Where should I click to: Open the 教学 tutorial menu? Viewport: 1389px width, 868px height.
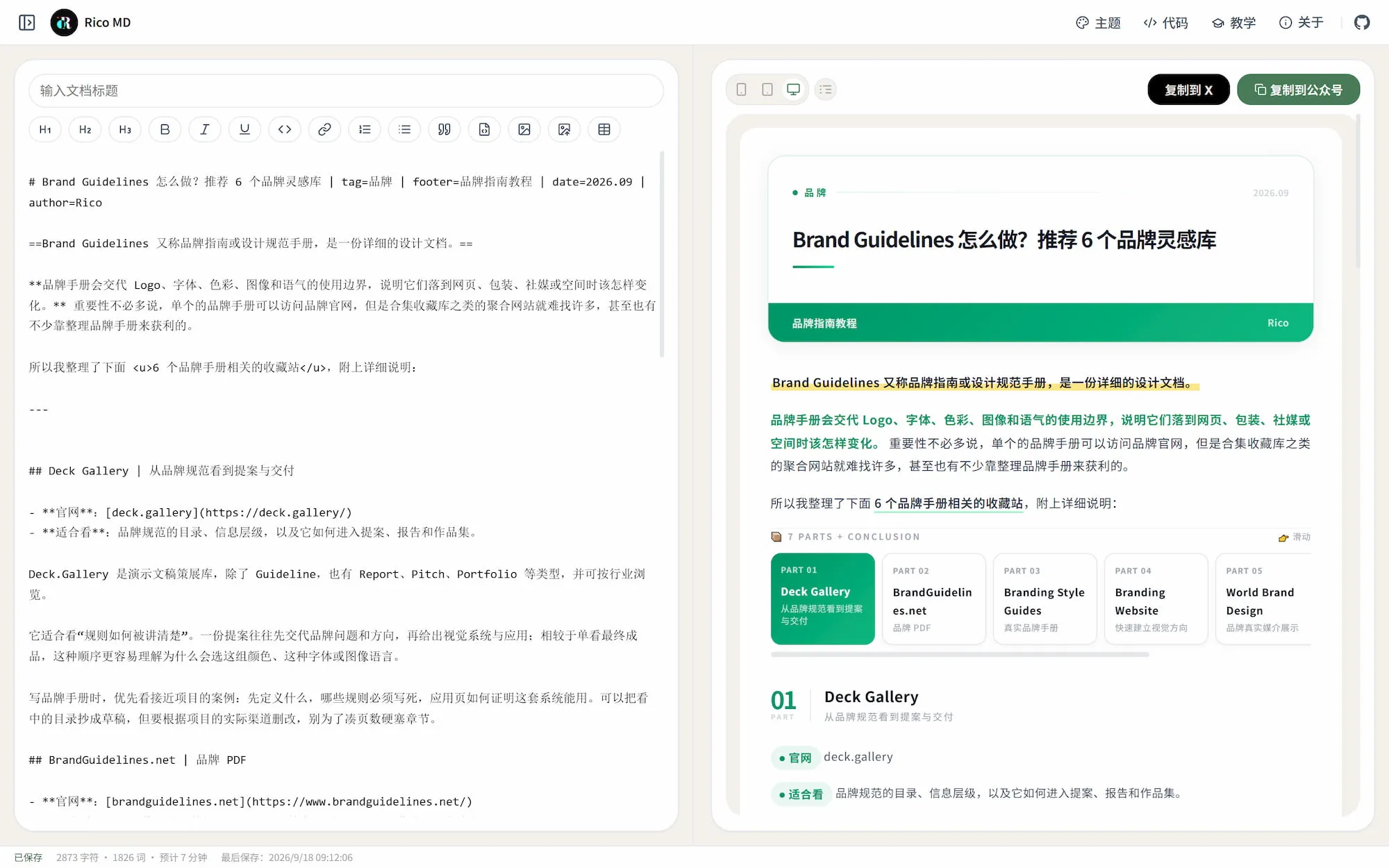[1233, 23]
